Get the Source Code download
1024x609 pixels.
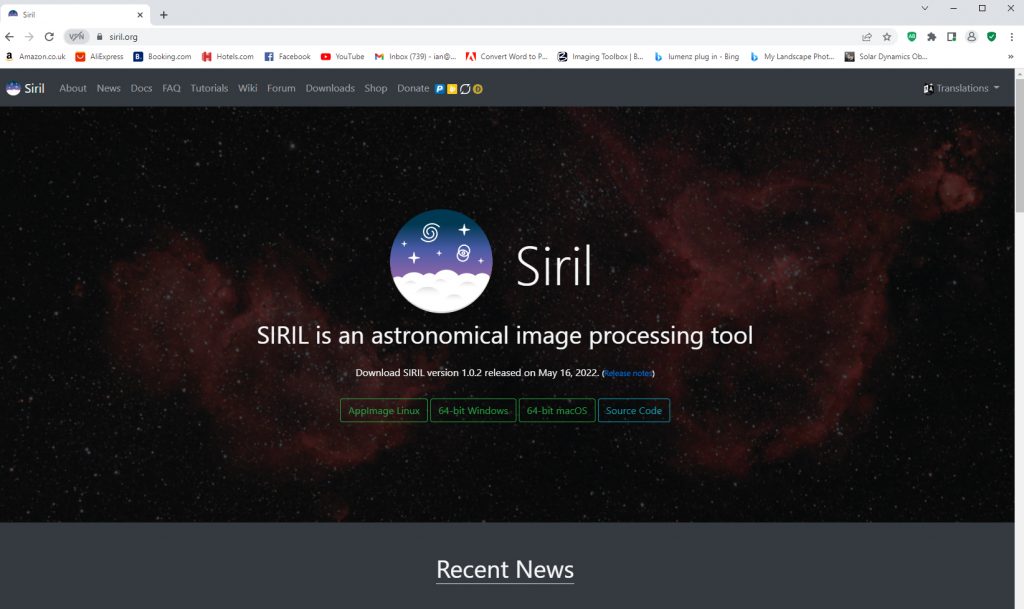[633, 411]
